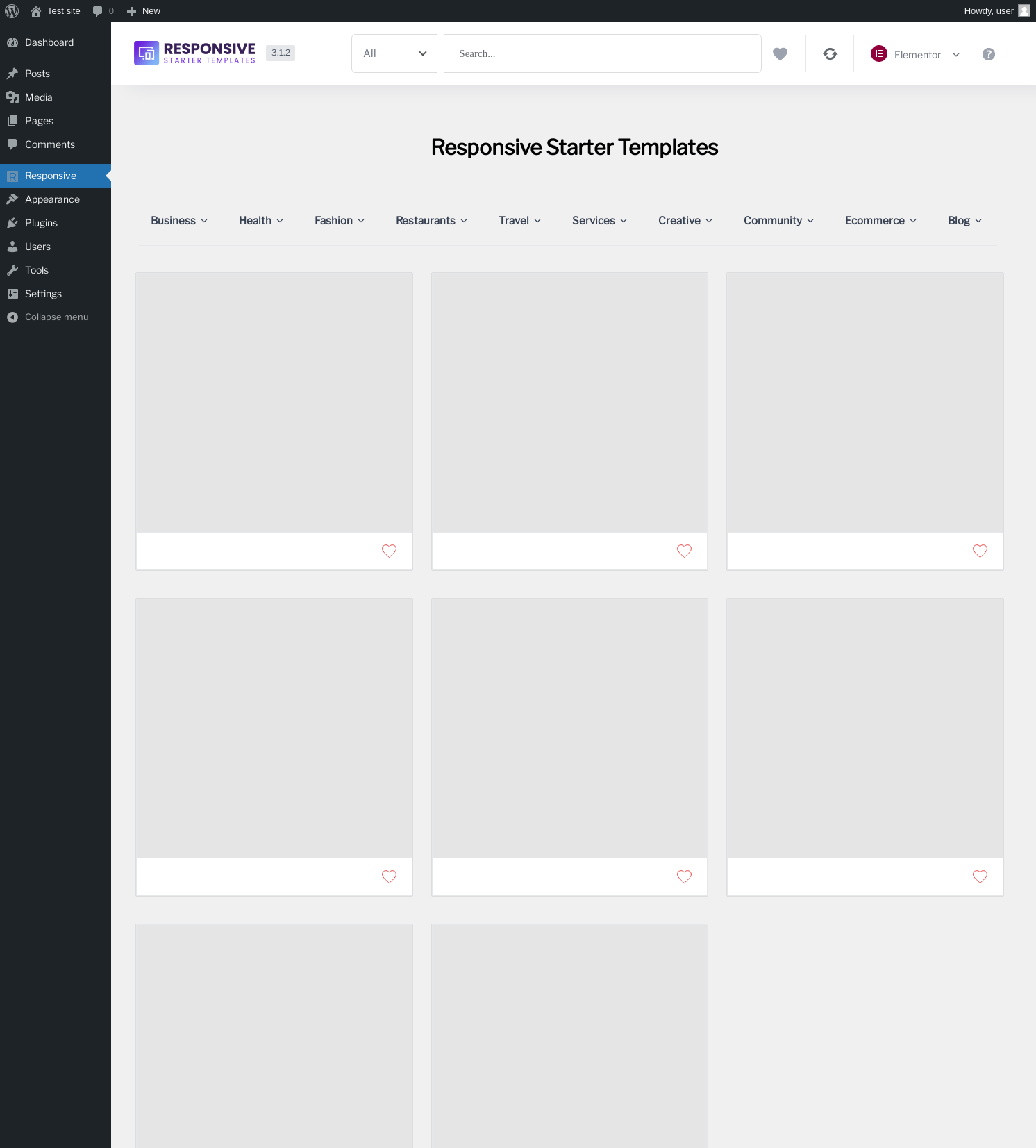Image resolution: width=1036 pixels, height=1148 pixels.
Task: Open the Elementor page builder dropdown
Action: 915,54
